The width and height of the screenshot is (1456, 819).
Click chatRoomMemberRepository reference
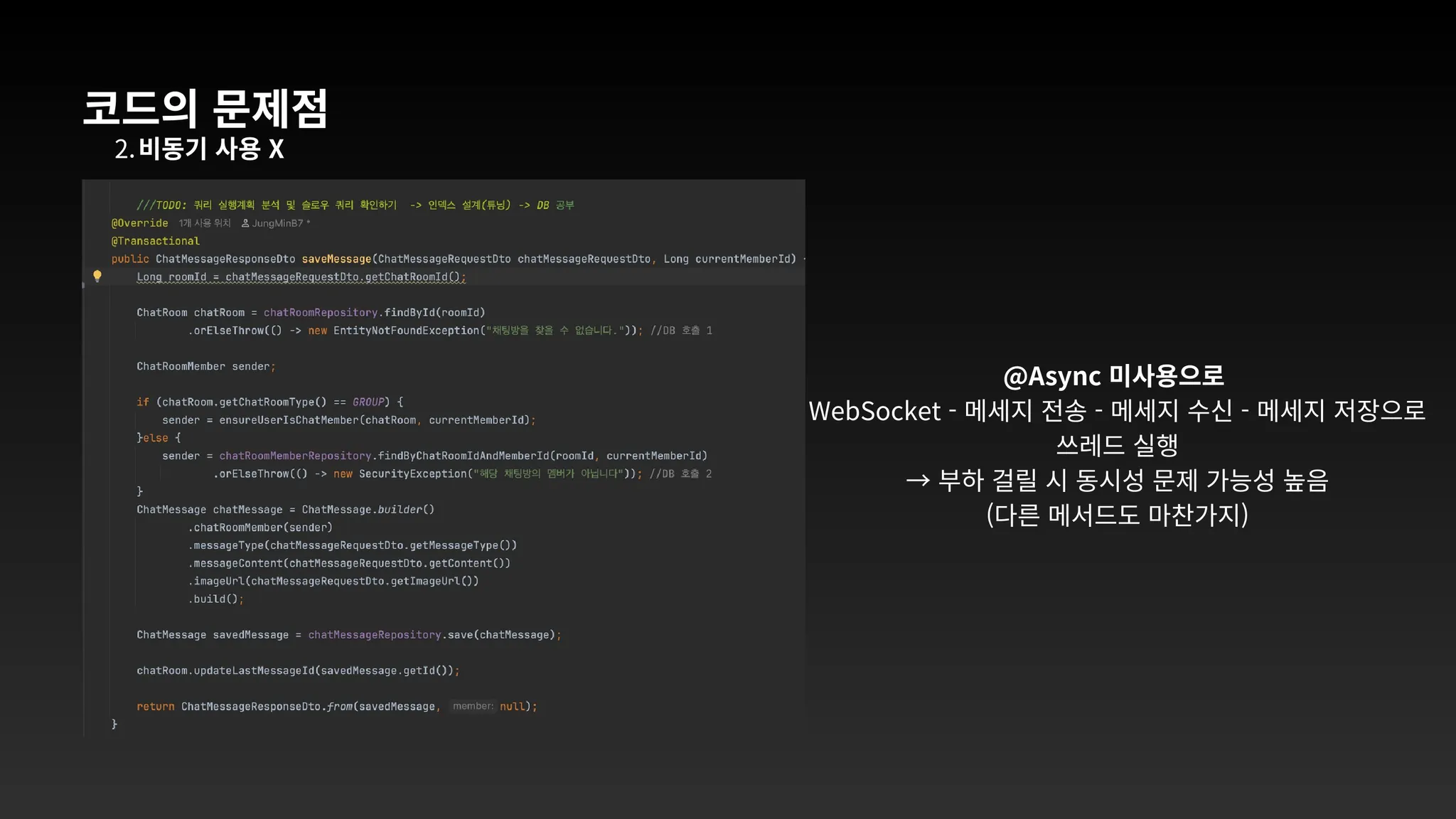(x=295, y=456)
